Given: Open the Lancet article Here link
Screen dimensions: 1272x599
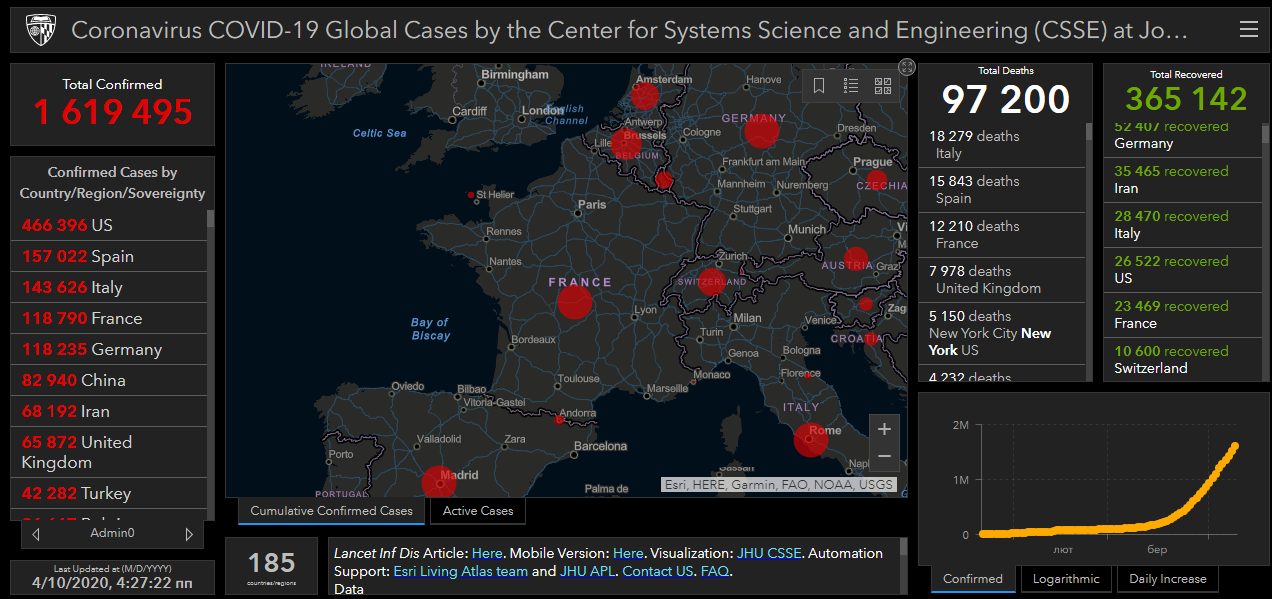Looking at the screenshot, I should (x=487, y=553).
